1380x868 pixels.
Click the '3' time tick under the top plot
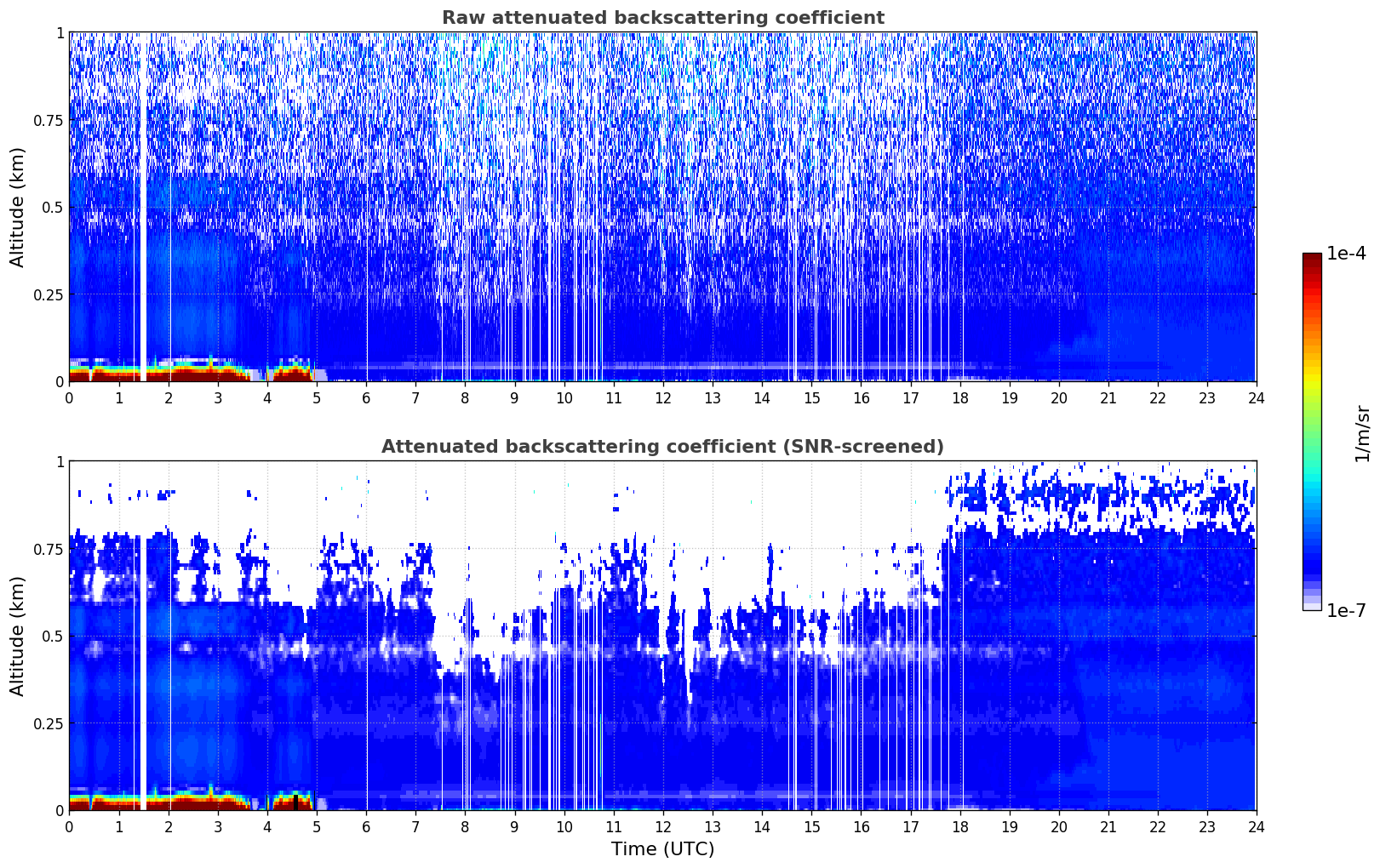218,397
